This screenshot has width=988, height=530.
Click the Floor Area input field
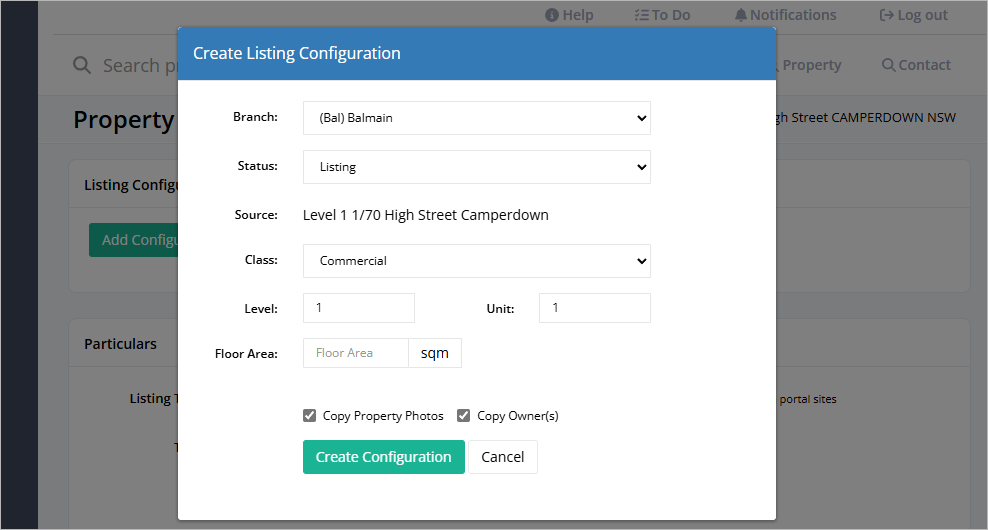(x=356, y=353)
